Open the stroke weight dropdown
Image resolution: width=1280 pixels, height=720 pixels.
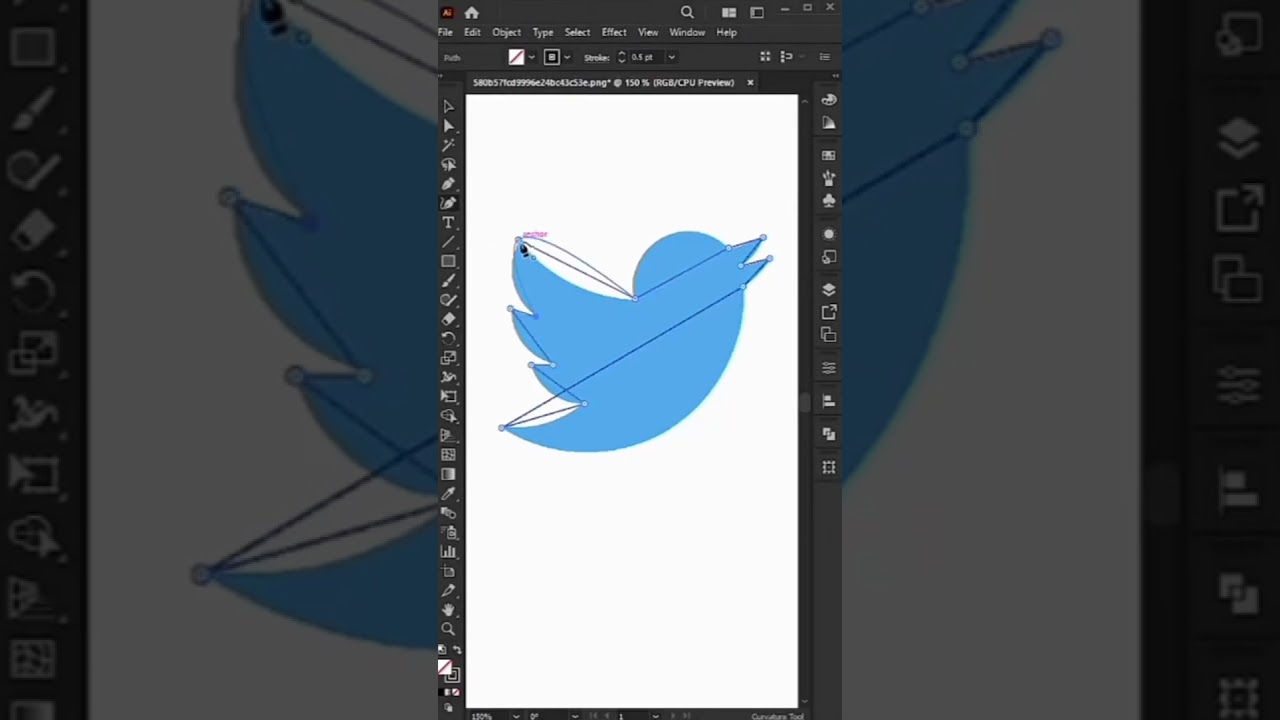pos(671,57)
